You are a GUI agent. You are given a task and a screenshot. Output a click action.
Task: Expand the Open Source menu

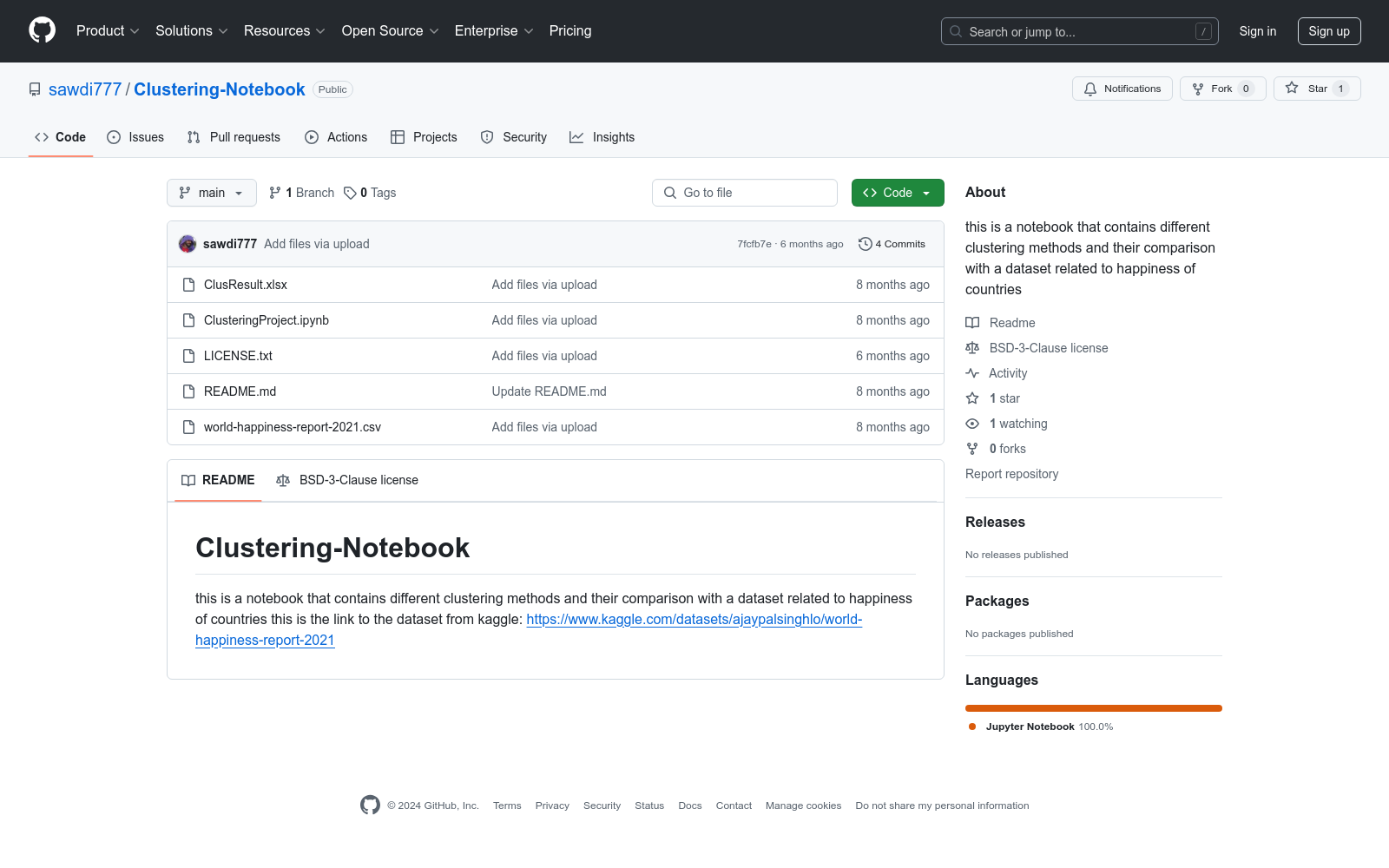[391, 30]
